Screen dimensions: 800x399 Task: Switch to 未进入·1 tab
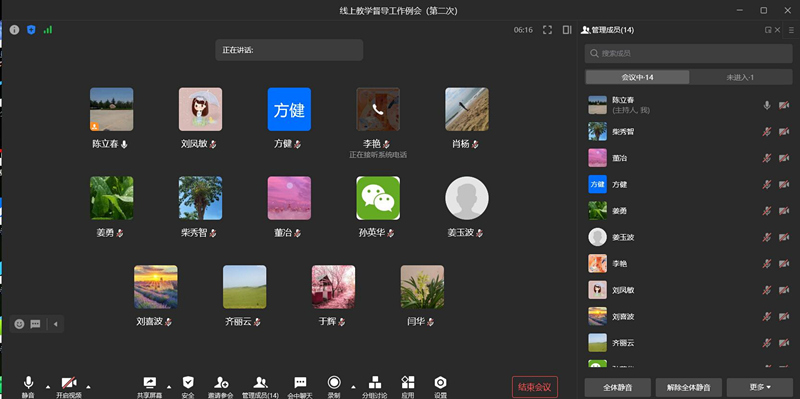[740, 78]
